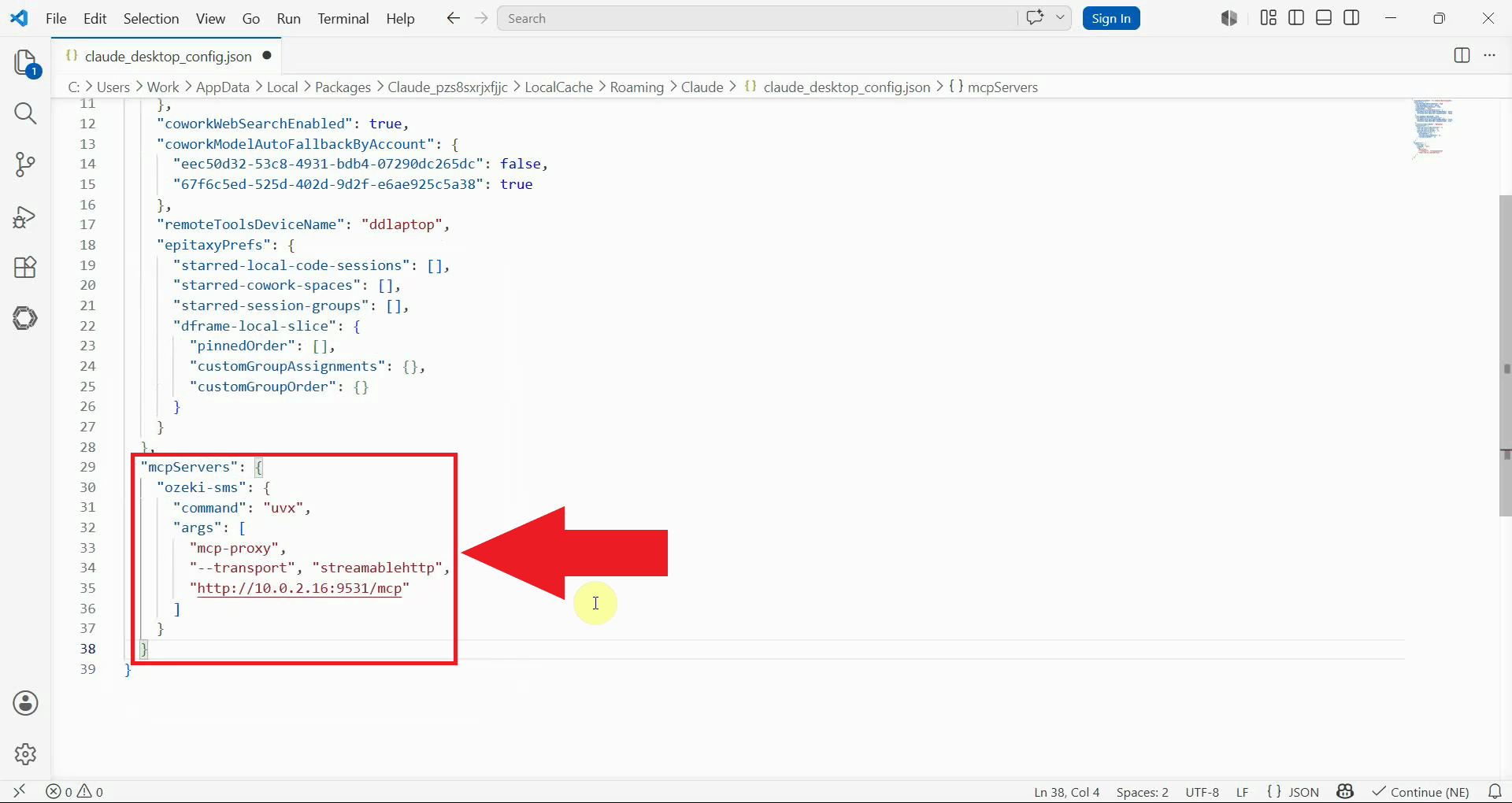Open the Selection menu
Viewport: 1512px width, 803px height.
151,18
